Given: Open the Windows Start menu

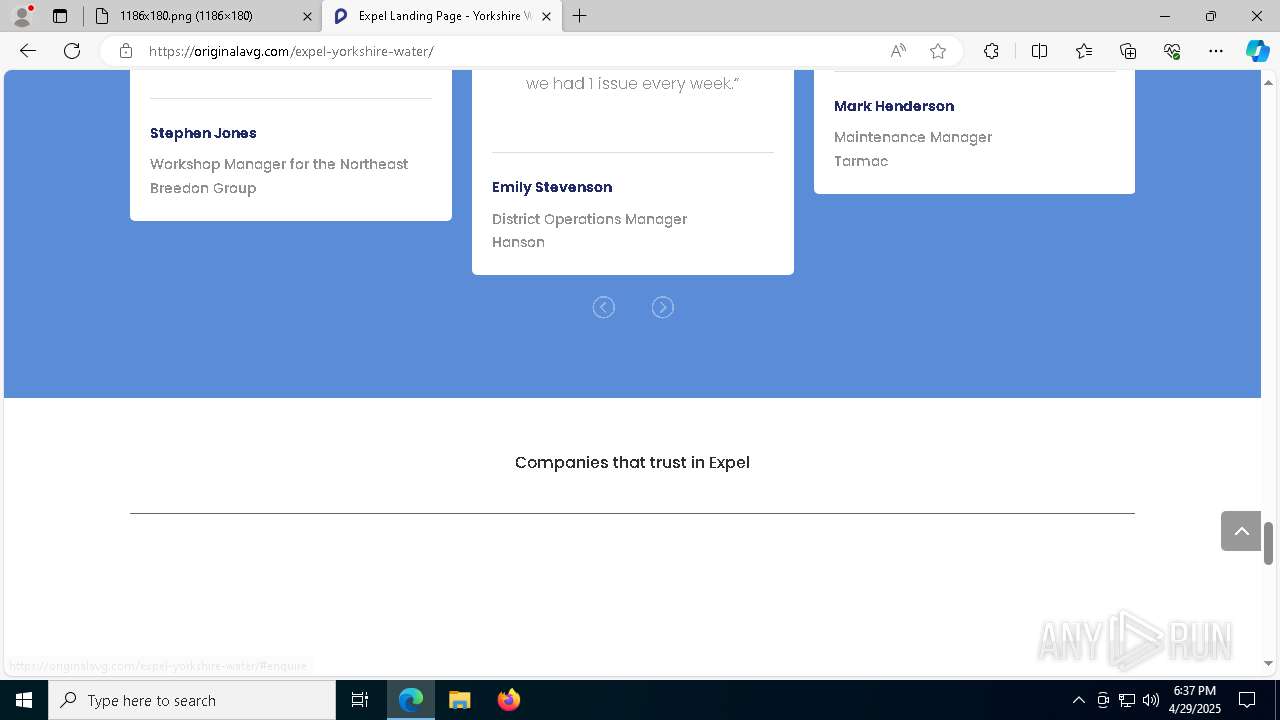Looking at the screenshot, I should pyautogui.click(x=24, y=700).
